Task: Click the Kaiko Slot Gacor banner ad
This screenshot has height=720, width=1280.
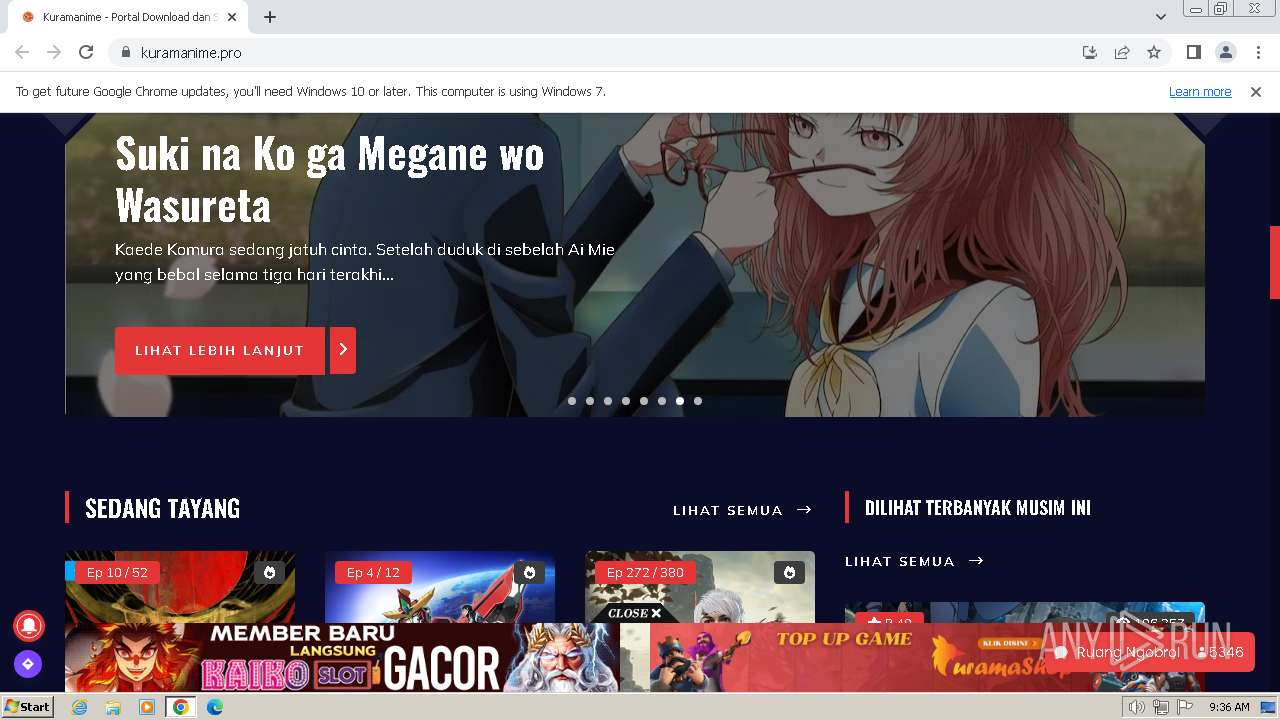Action: coord(342,658)
